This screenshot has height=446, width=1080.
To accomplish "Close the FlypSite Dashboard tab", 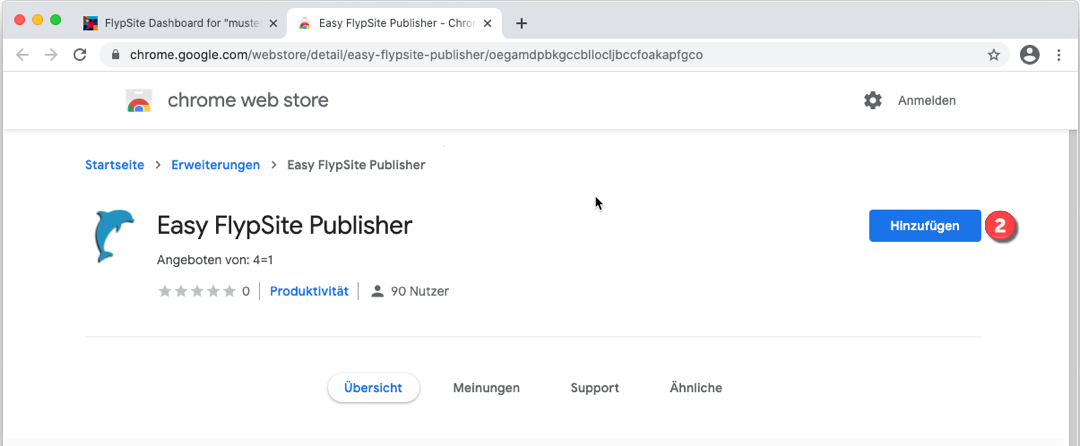I will coord(273,23).
